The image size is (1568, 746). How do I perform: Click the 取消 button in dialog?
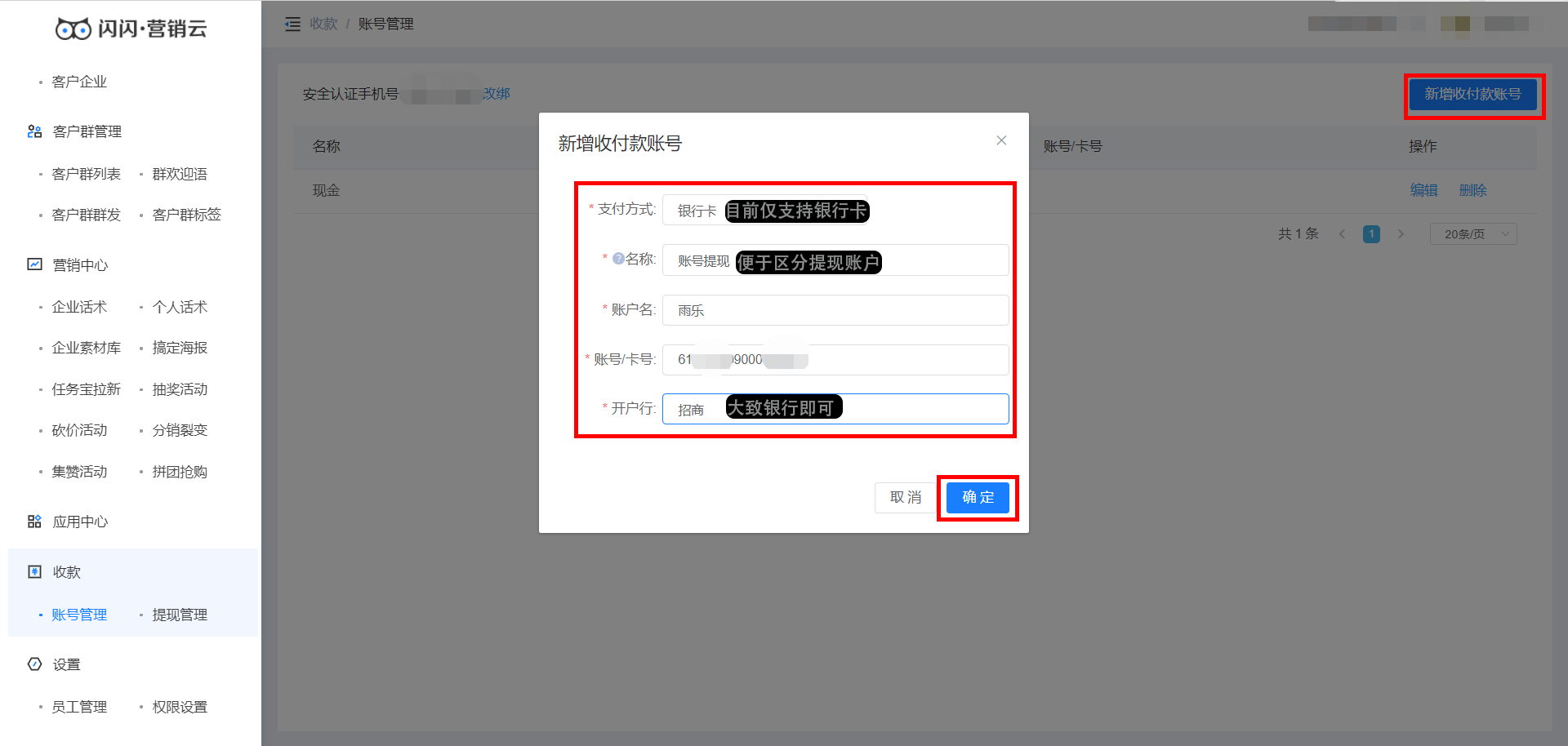(905, 497)
